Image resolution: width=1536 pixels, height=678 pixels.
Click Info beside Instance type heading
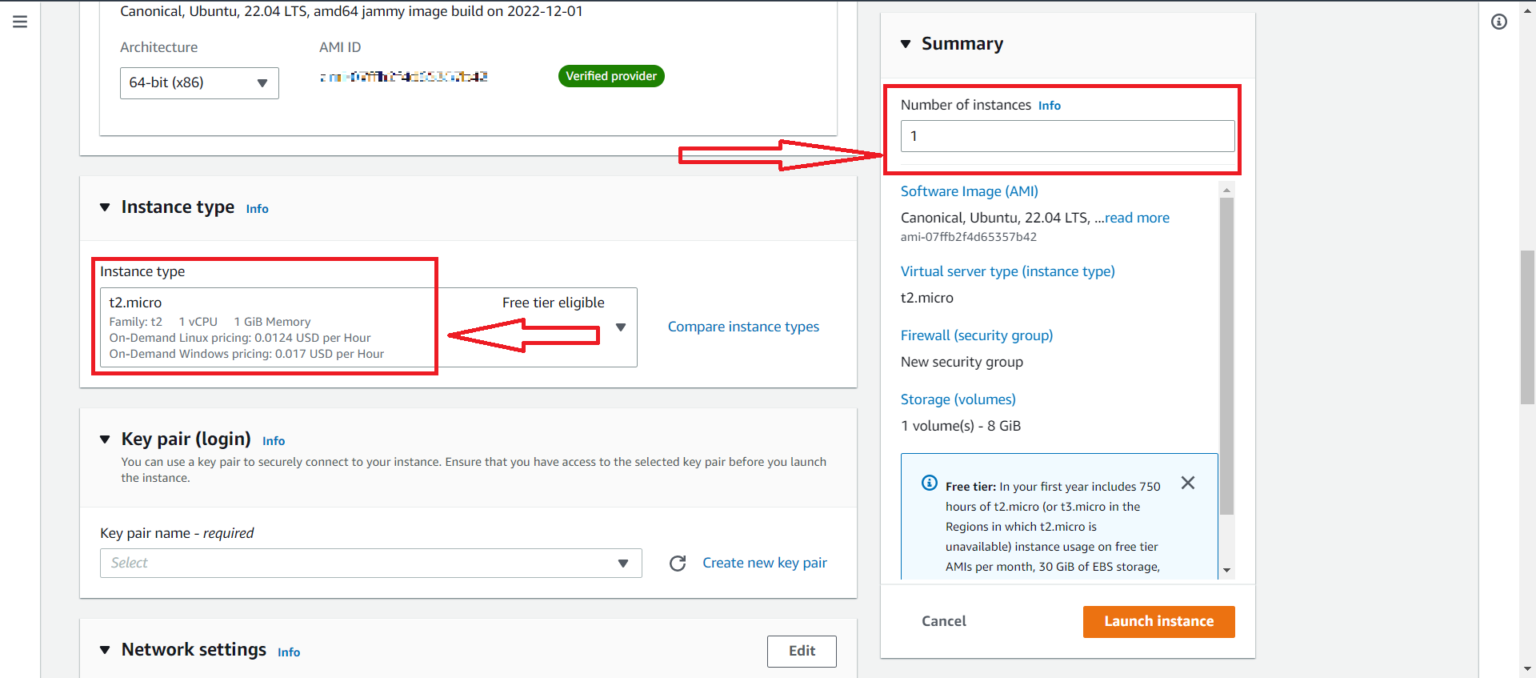pyautogui.click(x=256, y=208)
